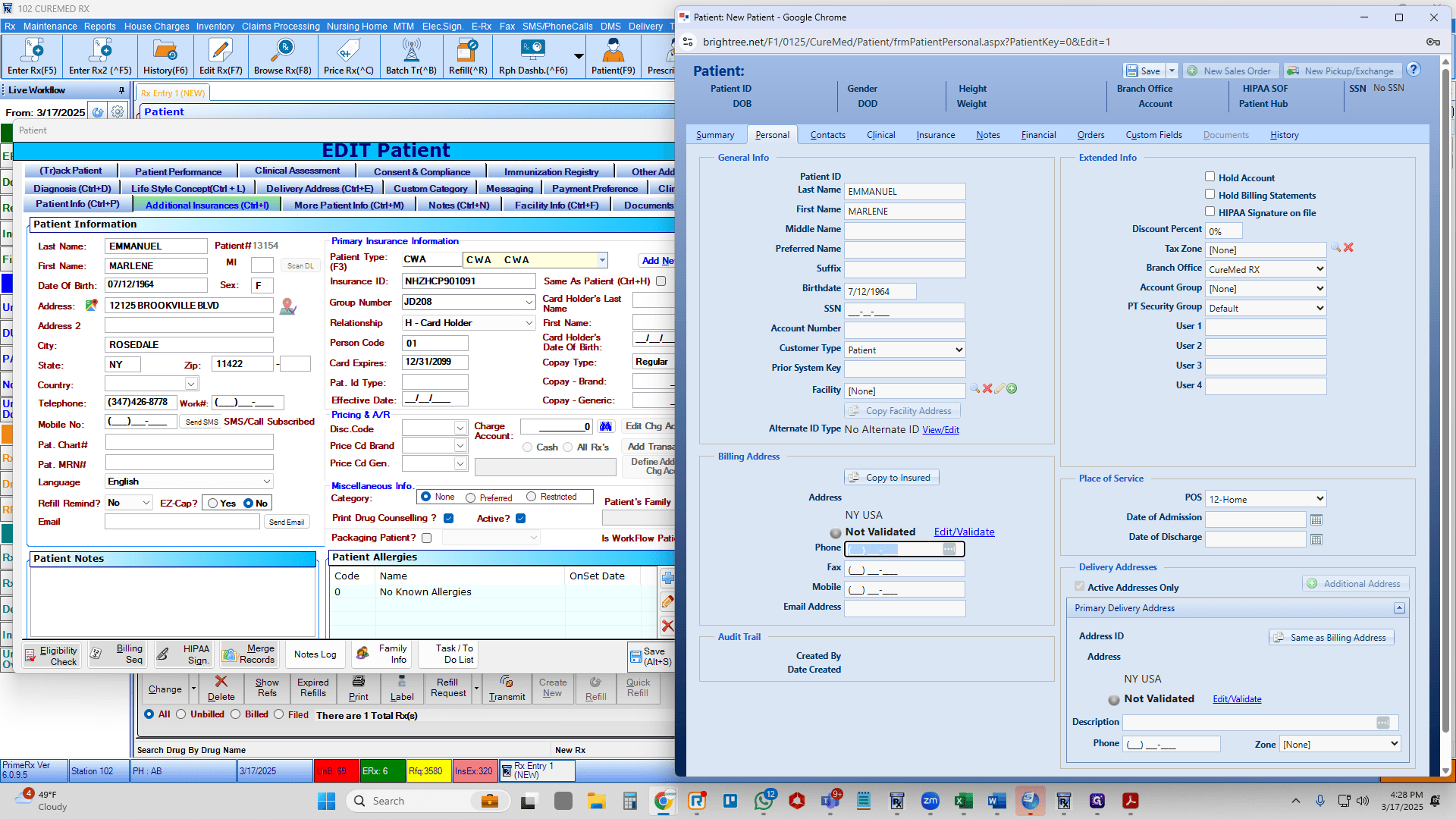Screen dimensions: 1456x819
Task: Clear Facility with the red X icon
Action: 987,389
